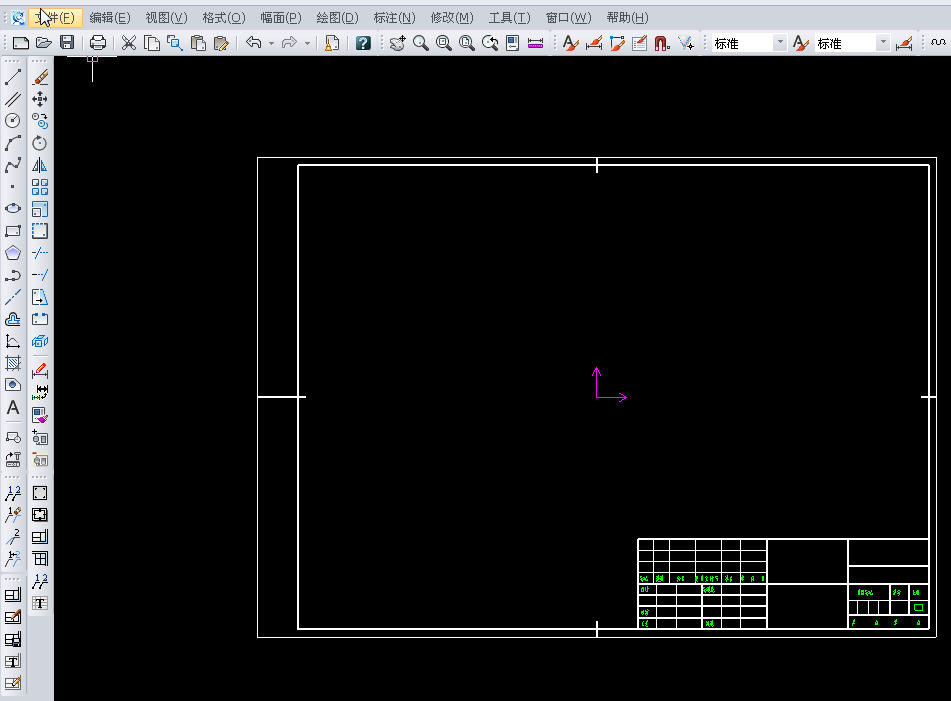Select the Rectangle tool

[13, 231]
